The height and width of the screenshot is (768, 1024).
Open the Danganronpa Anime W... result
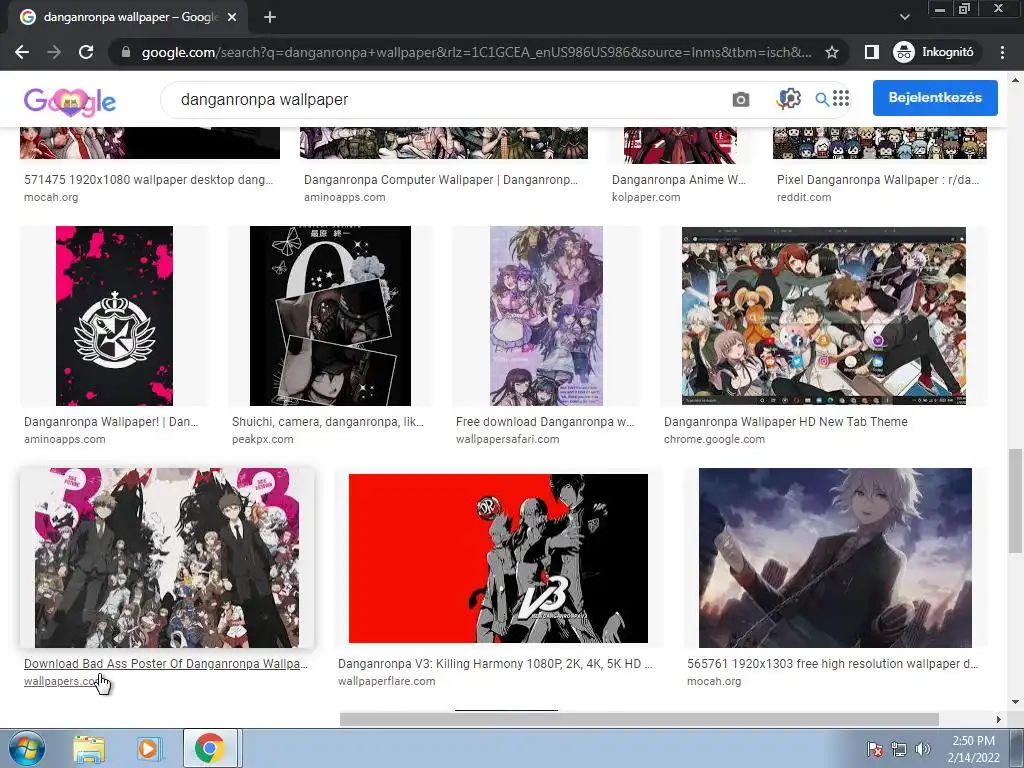pos(679,180)
